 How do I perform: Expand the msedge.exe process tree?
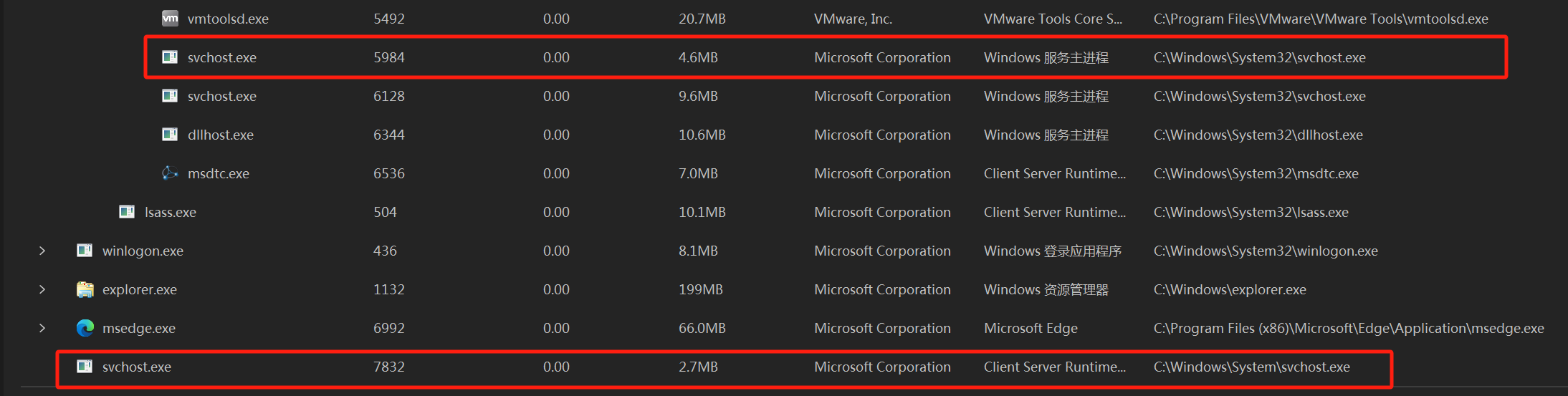[42, 328]
